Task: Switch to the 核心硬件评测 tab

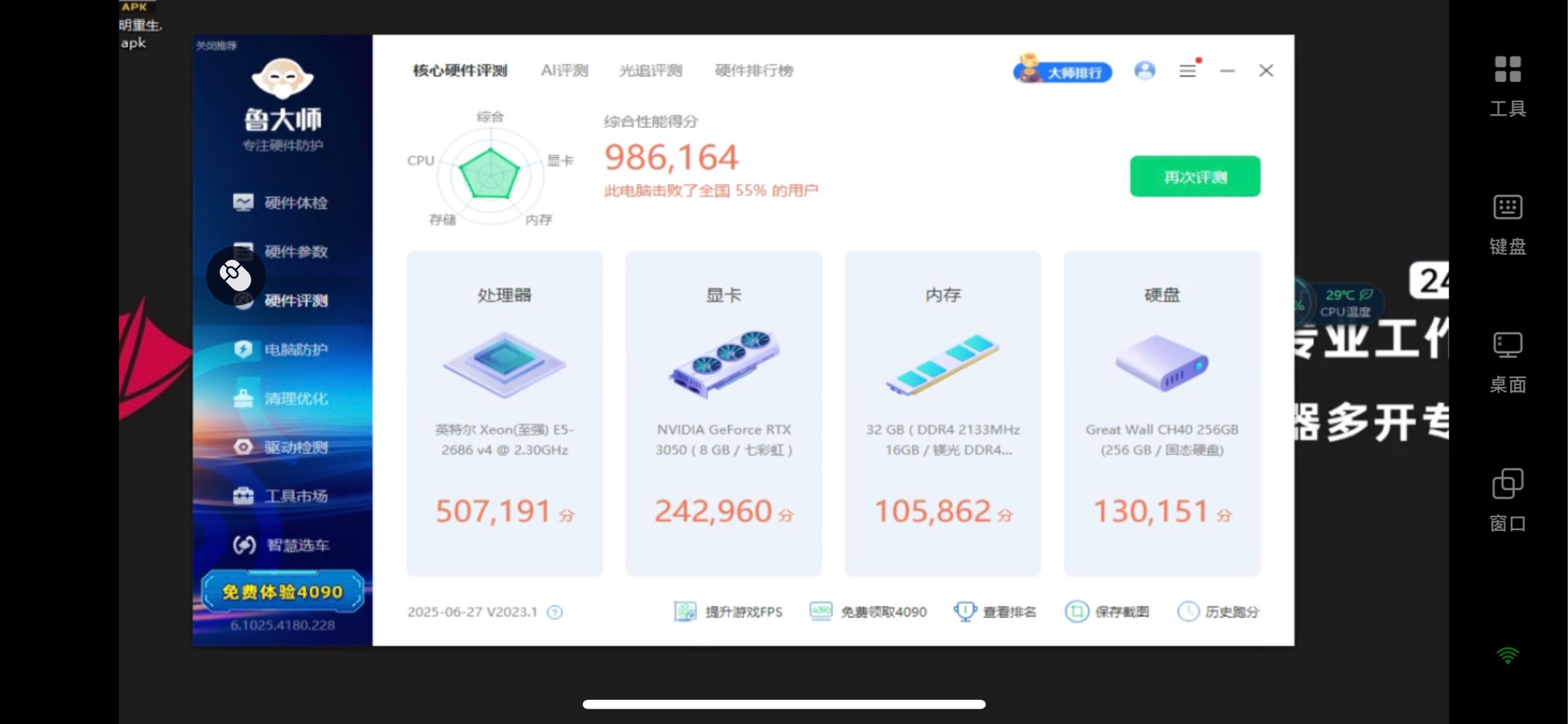Action: [x=460, y=71]
